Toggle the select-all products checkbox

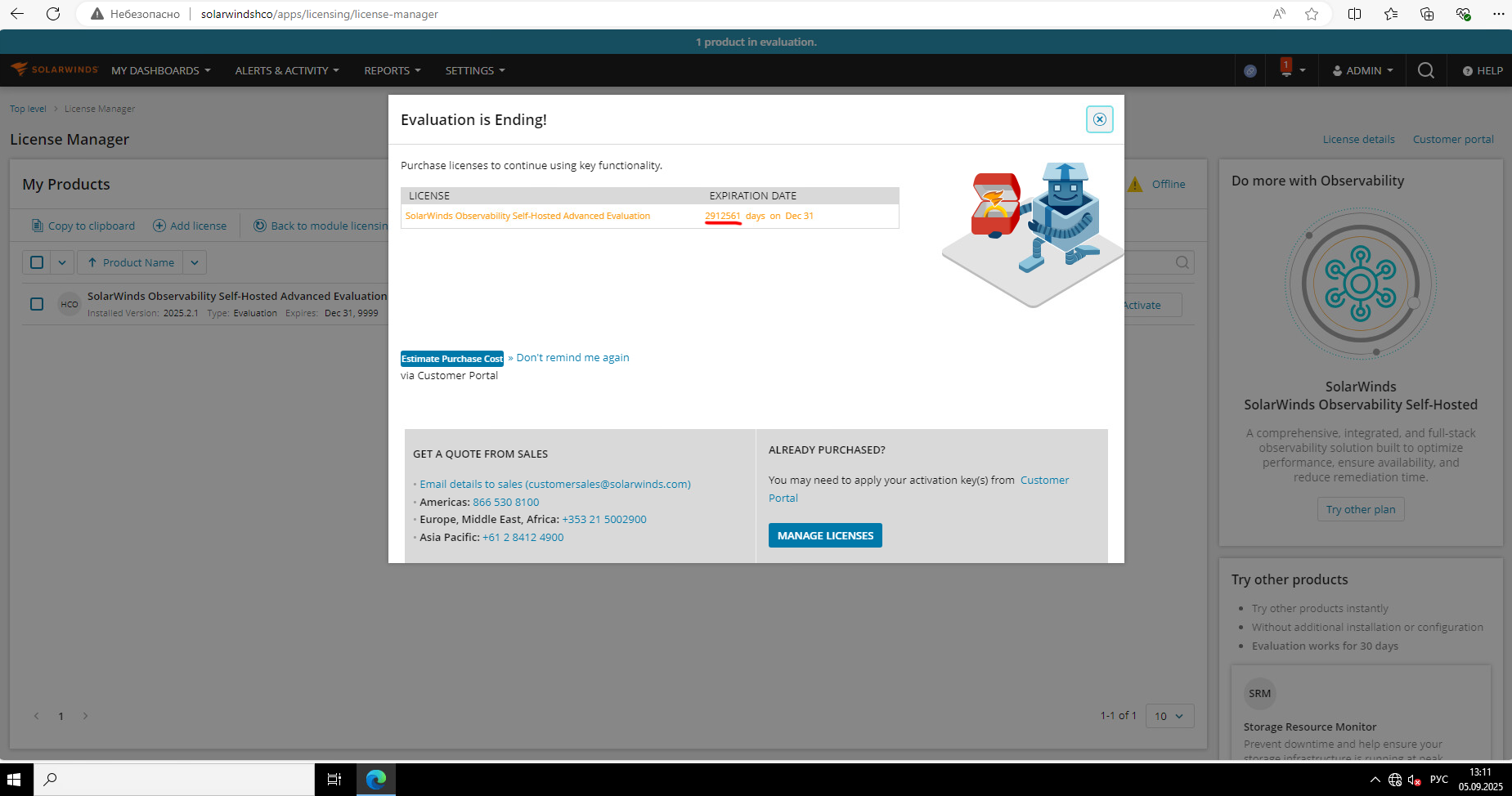pyautogui.click(x=37, y=262)
